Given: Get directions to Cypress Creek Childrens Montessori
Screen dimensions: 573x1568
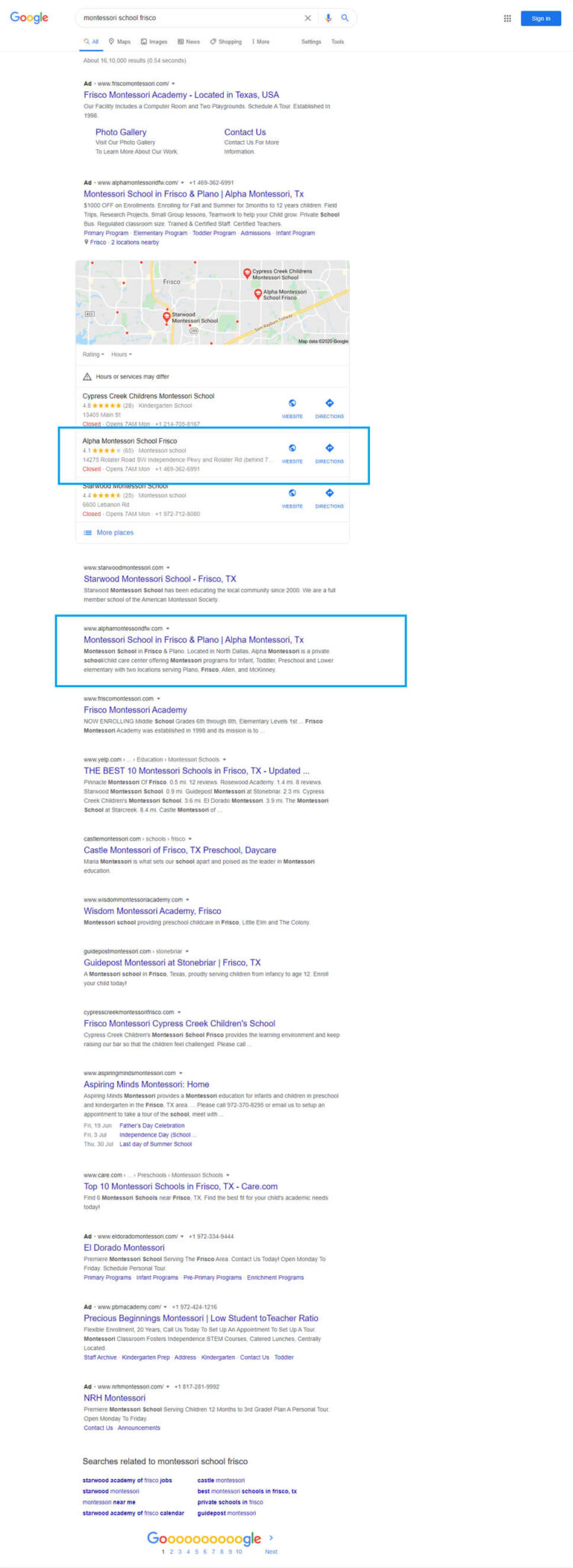Looking at the screenshot, I should coord(330,403).
